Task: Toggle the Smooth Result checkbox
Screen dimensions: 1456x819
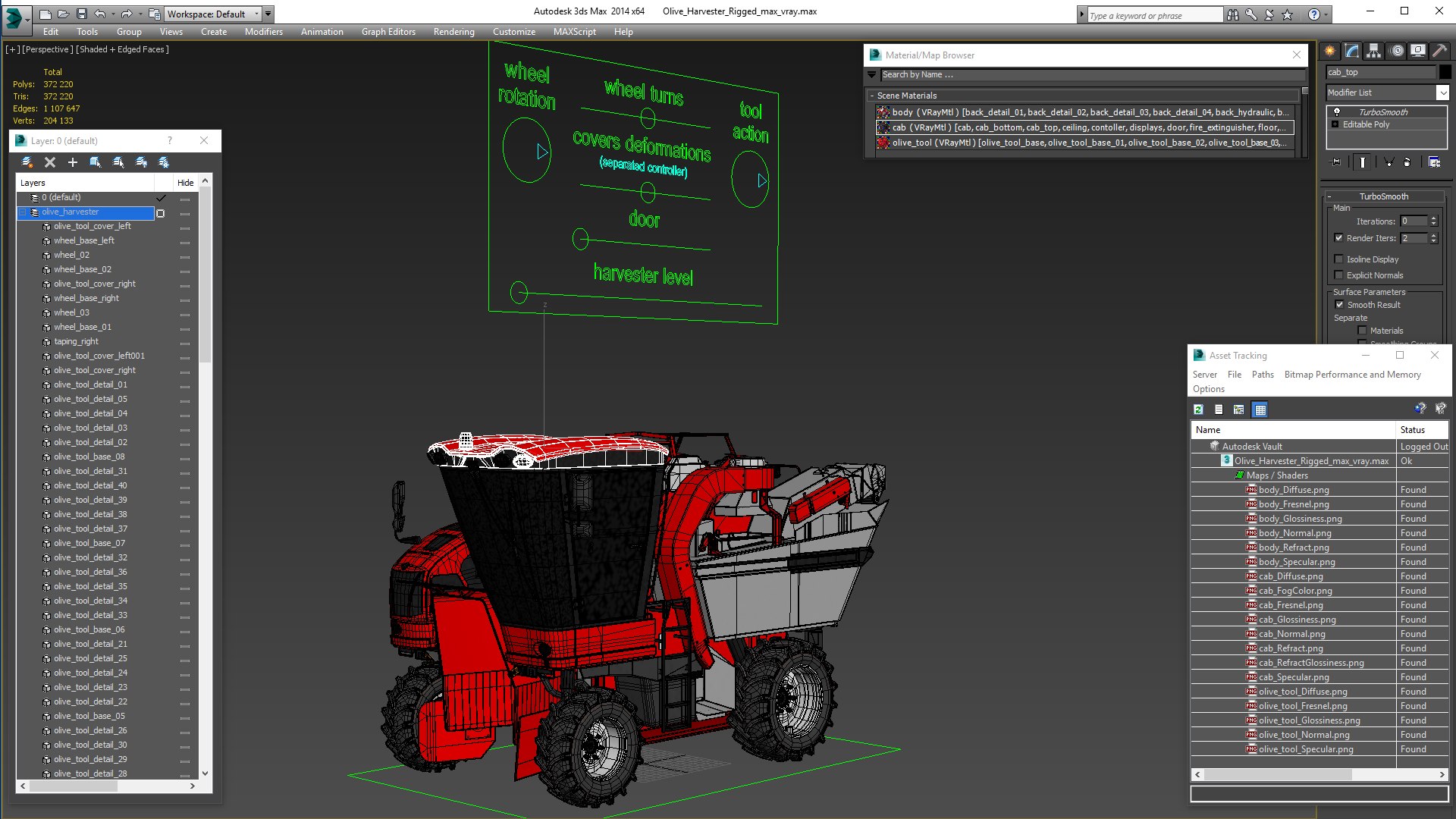Action: click(1339, 305)
